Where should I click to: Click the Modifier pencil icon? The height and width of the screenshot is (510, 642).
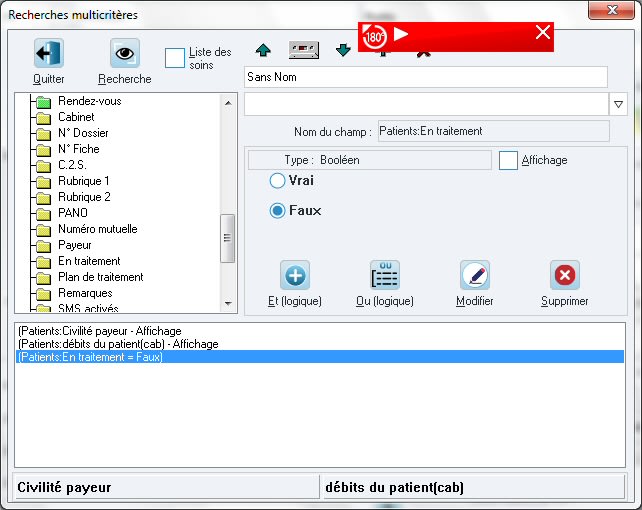474,275
